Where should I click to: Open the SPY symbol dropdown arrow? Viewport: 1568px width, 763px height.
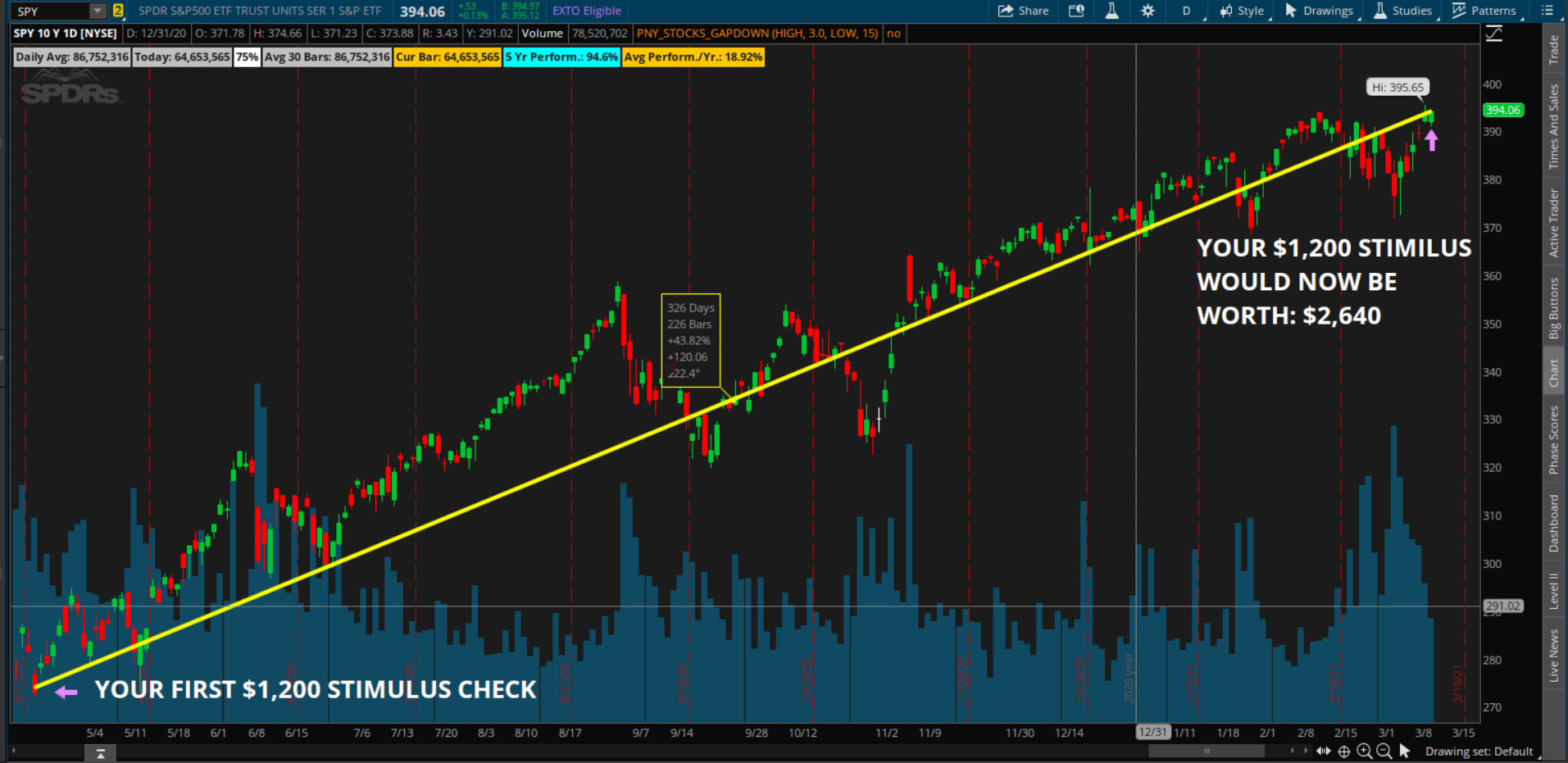(x=98, y=11)
